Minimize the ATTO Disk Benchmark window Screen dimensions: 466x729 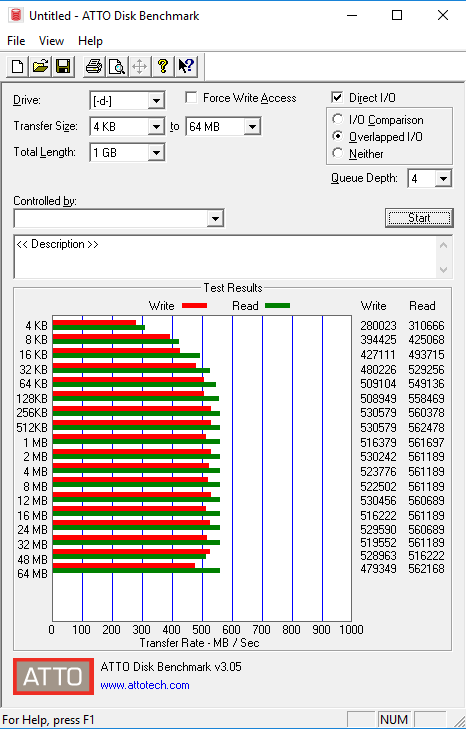coord(352,15)
